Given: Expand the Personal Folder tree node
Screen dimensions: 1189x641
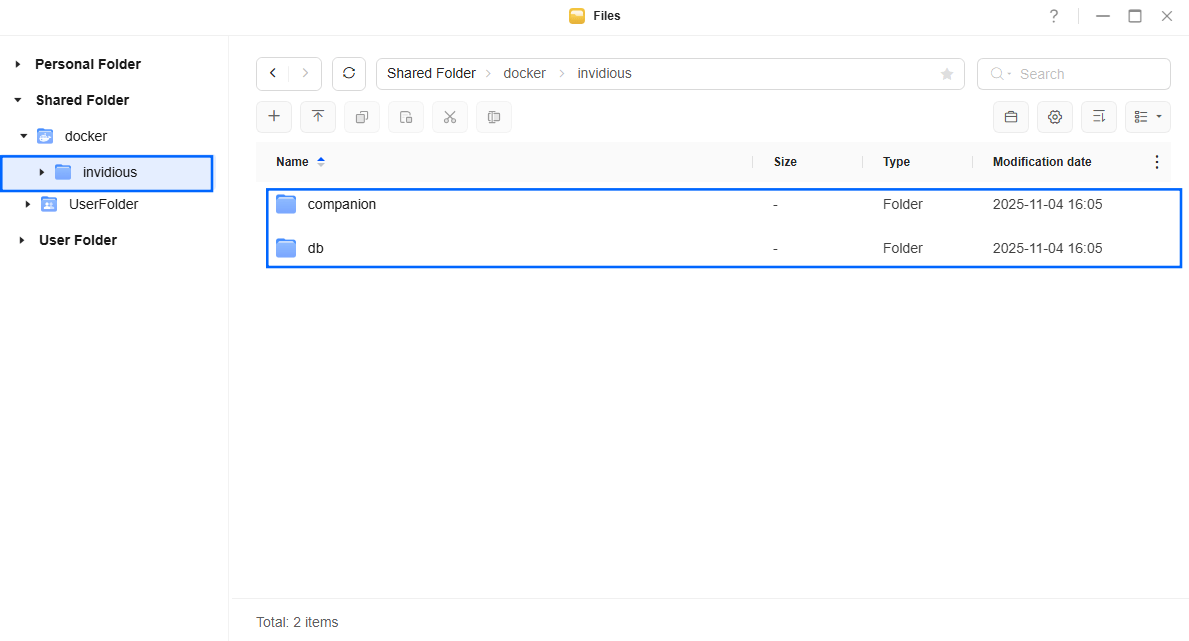Looking at the screenshot, I should coord(18,64).
